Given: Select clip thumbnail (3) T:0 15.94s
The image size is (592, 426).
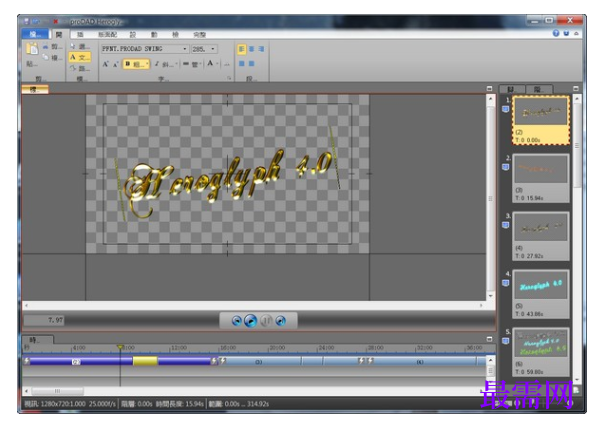Looking at the screenshot, I should (x=541, y=178).
